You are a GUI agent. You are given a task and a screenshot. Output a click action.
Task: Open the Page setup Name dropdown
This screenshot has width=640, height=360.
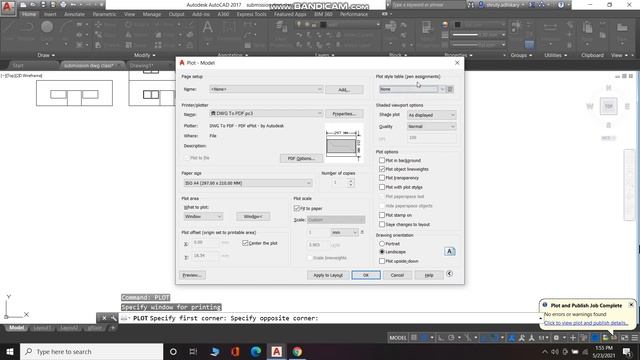point(266,89)
